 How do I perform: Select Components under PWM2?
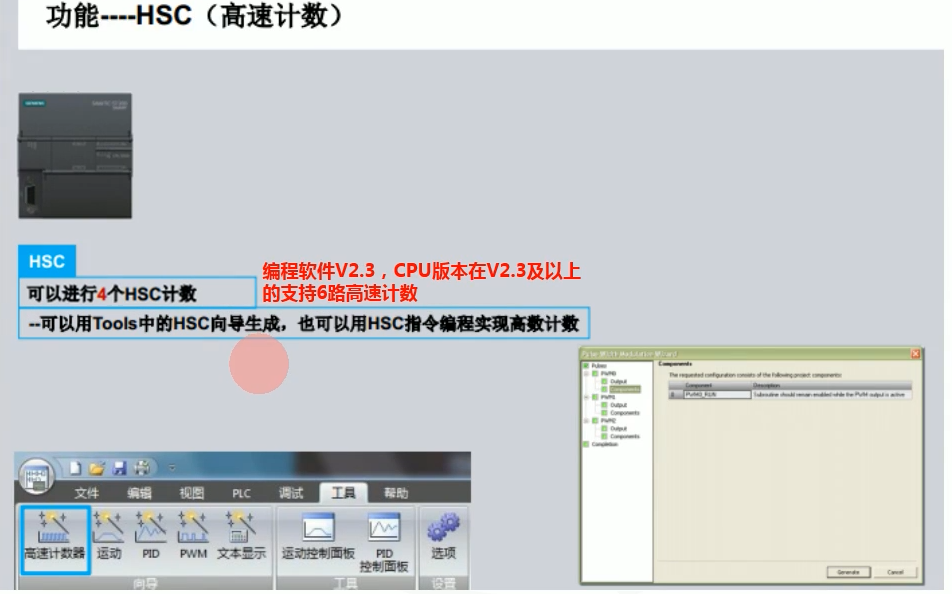coord(625,437)
